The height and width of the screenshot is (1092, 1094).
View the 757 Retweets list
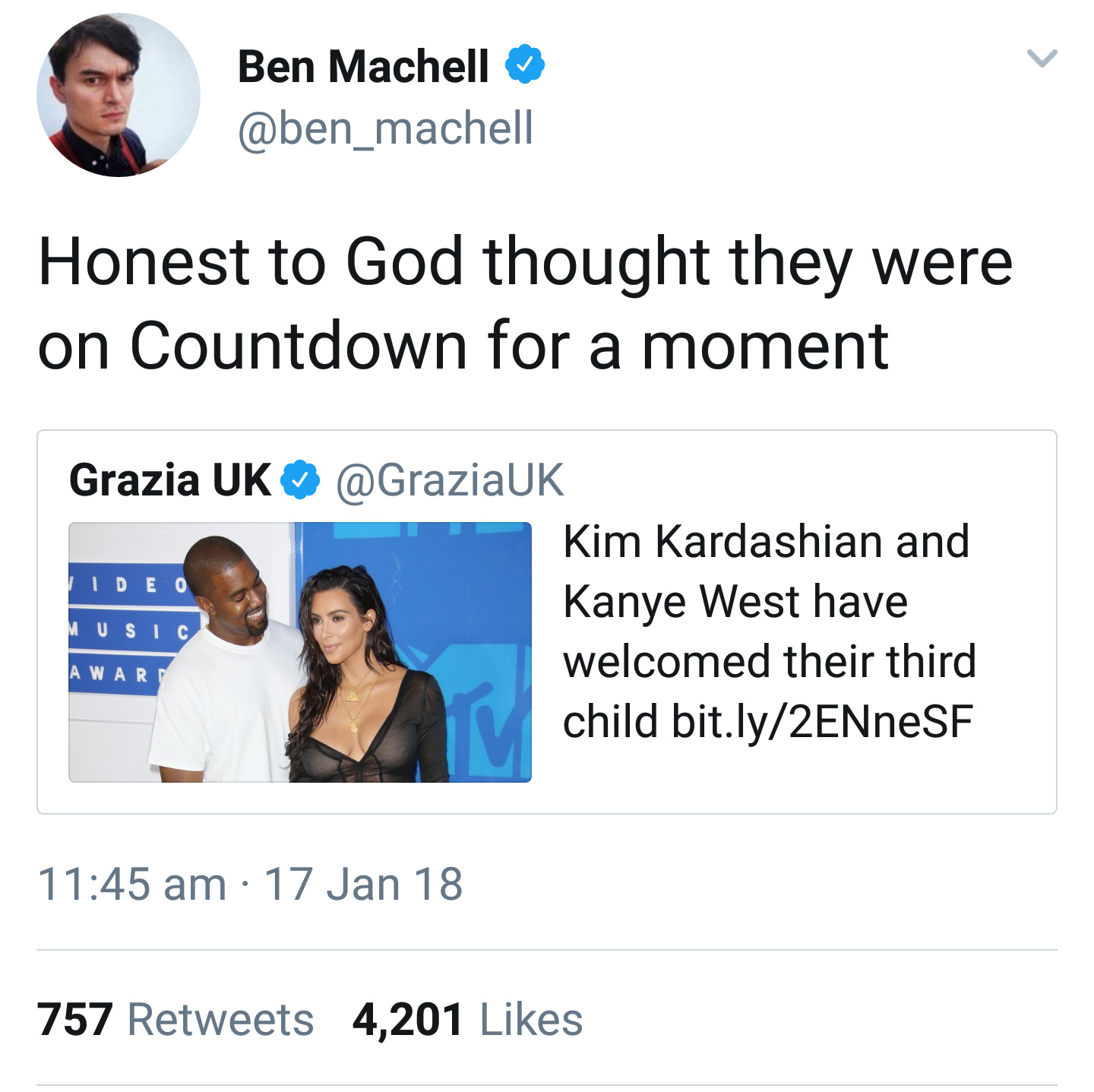pyautogui.click(x=175, y=1019)
